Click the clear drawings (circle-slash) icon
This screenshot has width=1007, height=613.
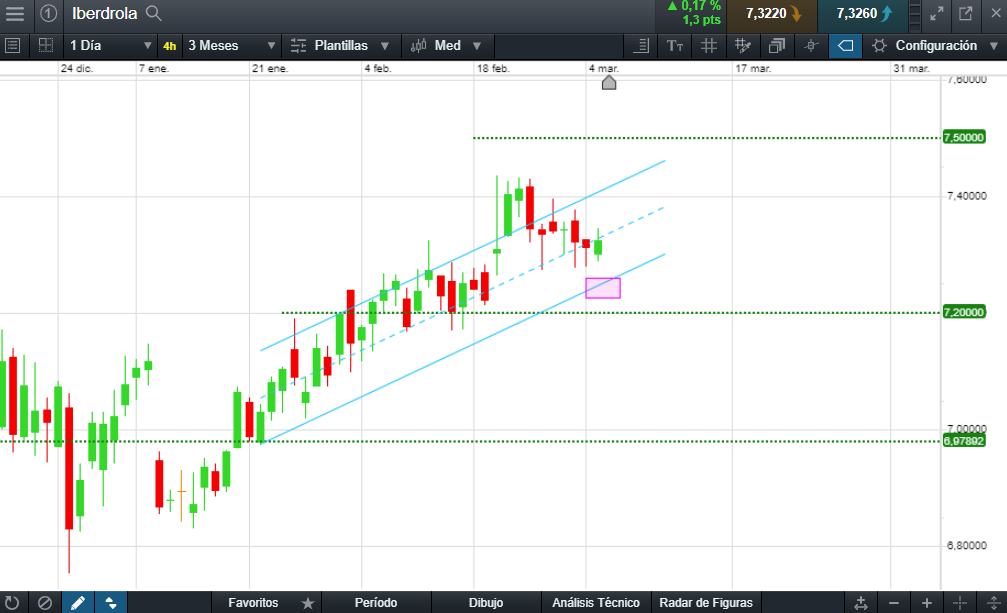pyautogui.click(x=45, y=603)
